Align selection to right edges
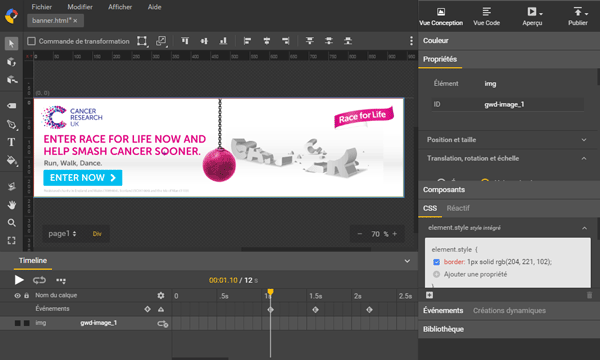Image resolution: width=600 pixels, height=360 pixels. 285,41
